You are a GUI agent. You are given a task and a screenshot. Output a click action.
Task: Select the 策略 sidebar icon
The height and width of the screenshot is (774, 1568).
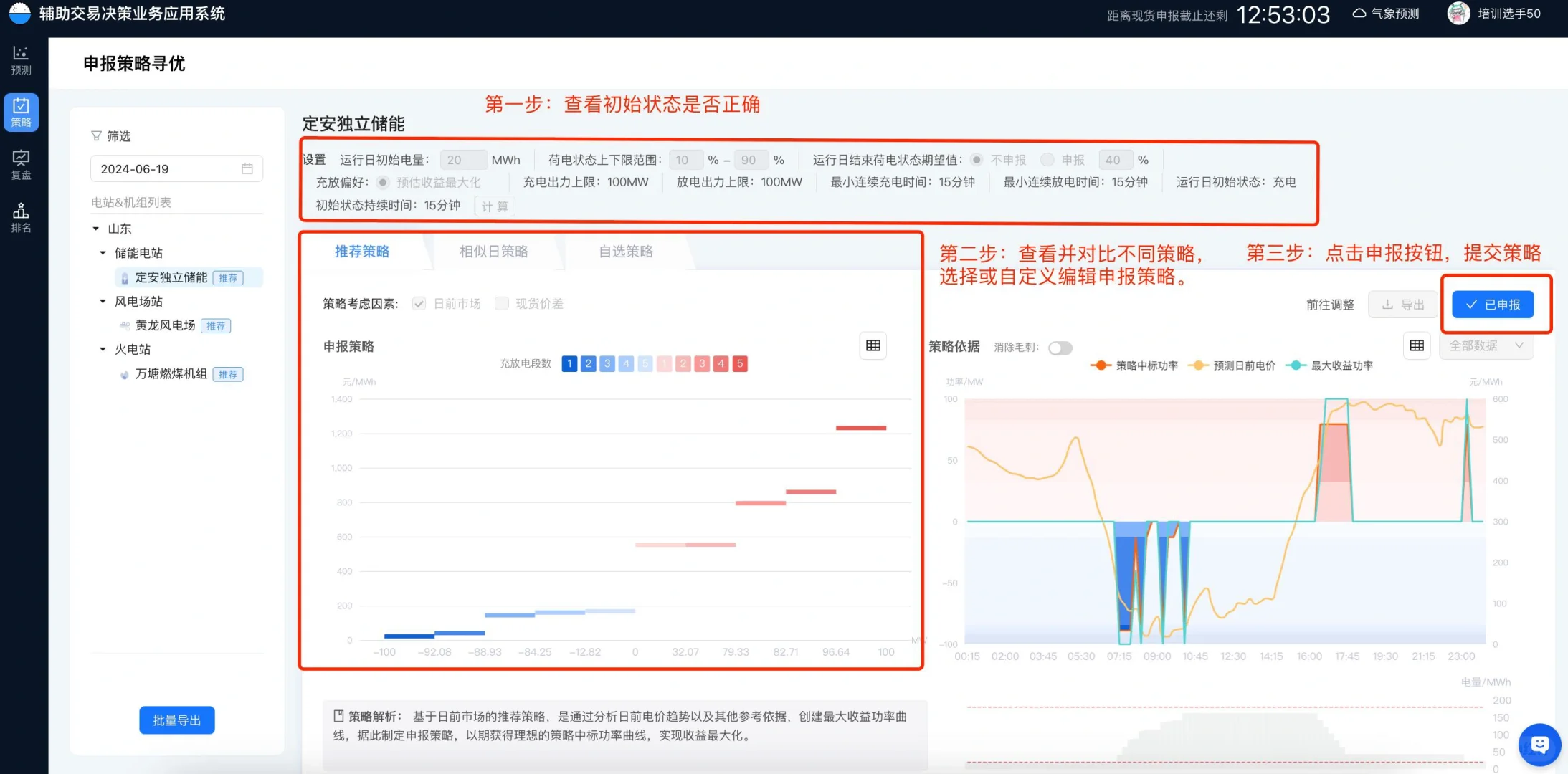pyautogui.click(x=21, y=112)
